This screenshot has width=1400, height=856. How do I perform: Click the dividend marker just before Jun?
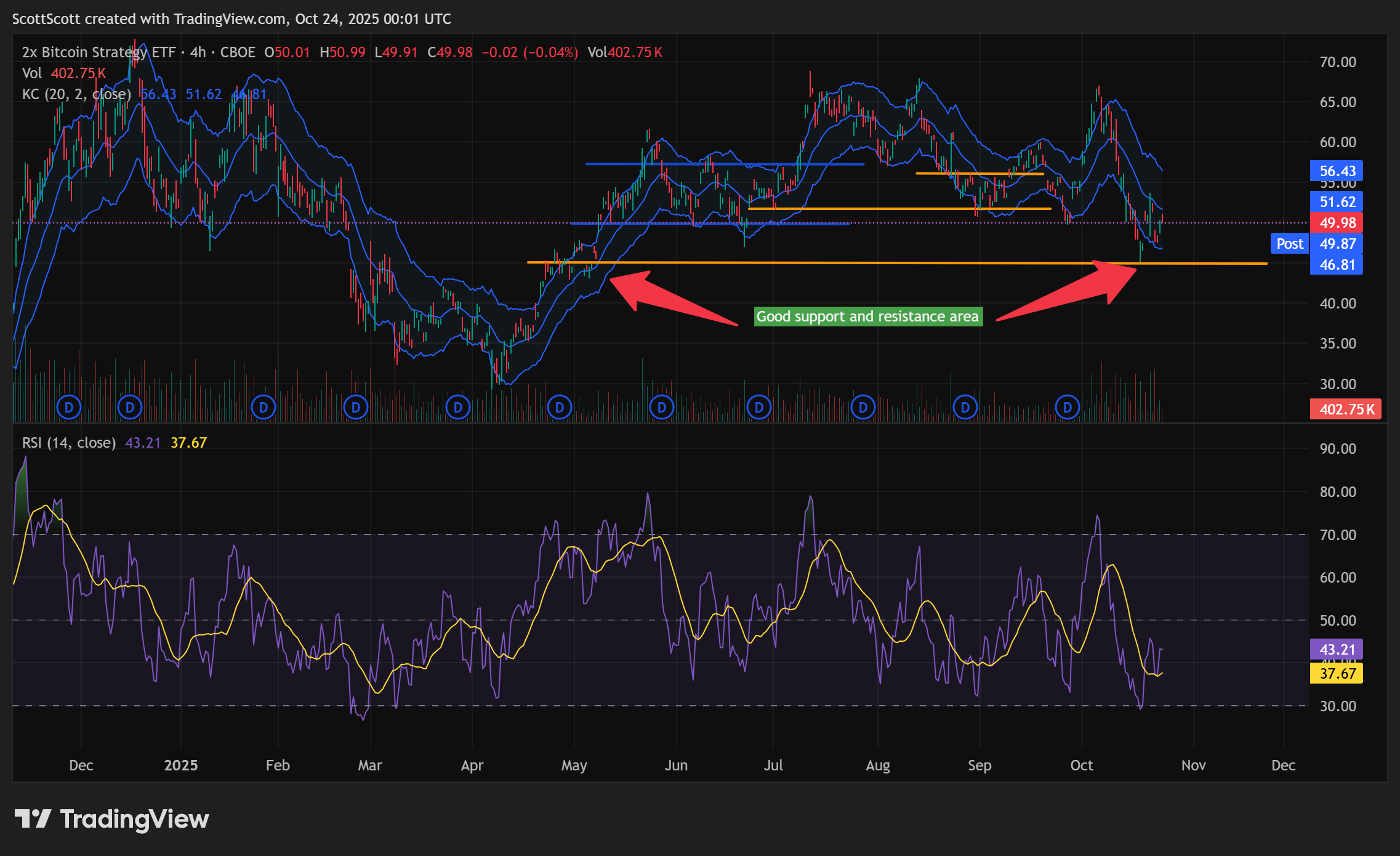coord(662,407)
